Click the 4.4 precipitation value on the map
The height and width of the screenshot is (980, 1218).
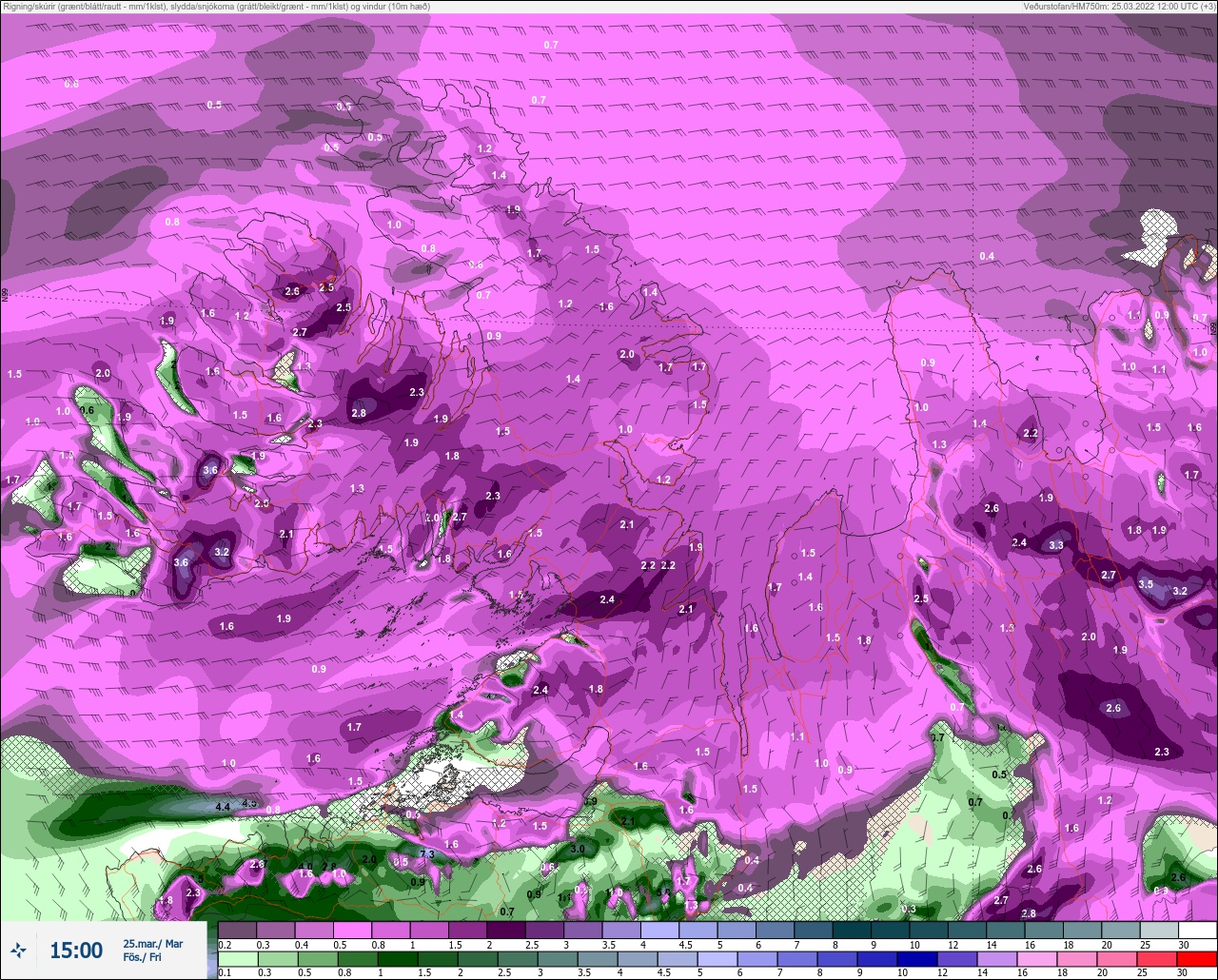pyautogui.click(x=223, y=807)
